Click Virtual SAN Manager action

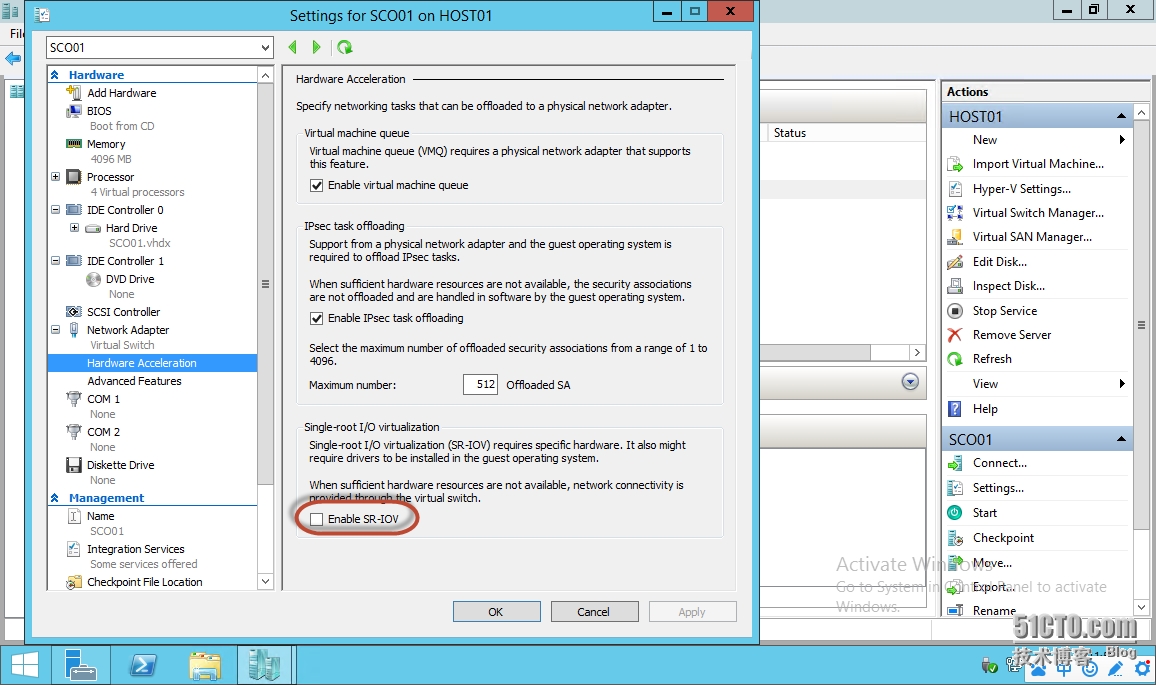pos(1031,237)
